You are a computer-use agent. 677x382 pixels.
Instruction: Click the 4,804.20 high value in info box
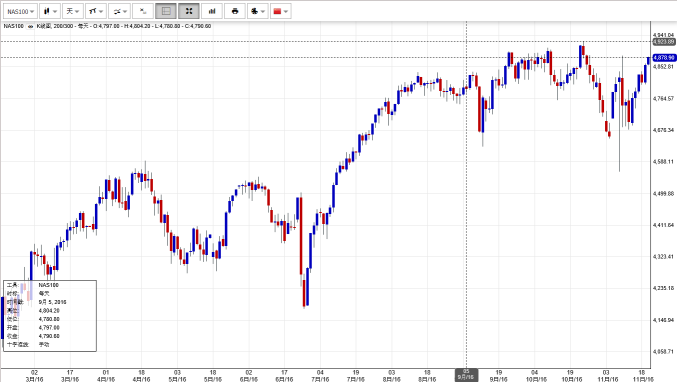click(49, 311)
